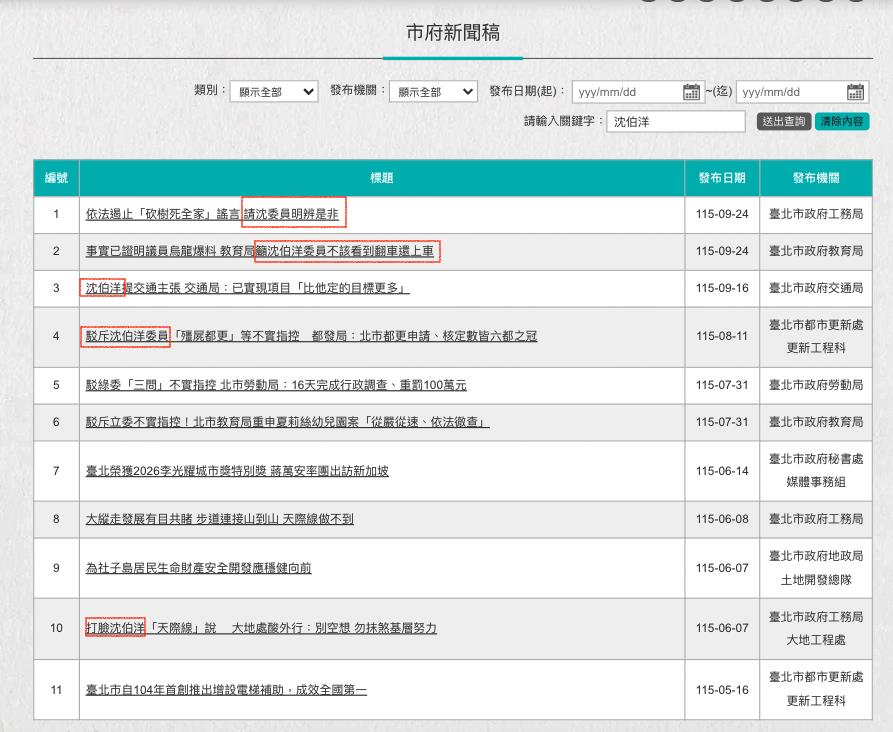Click the 標題 column header

pos(382,178)
